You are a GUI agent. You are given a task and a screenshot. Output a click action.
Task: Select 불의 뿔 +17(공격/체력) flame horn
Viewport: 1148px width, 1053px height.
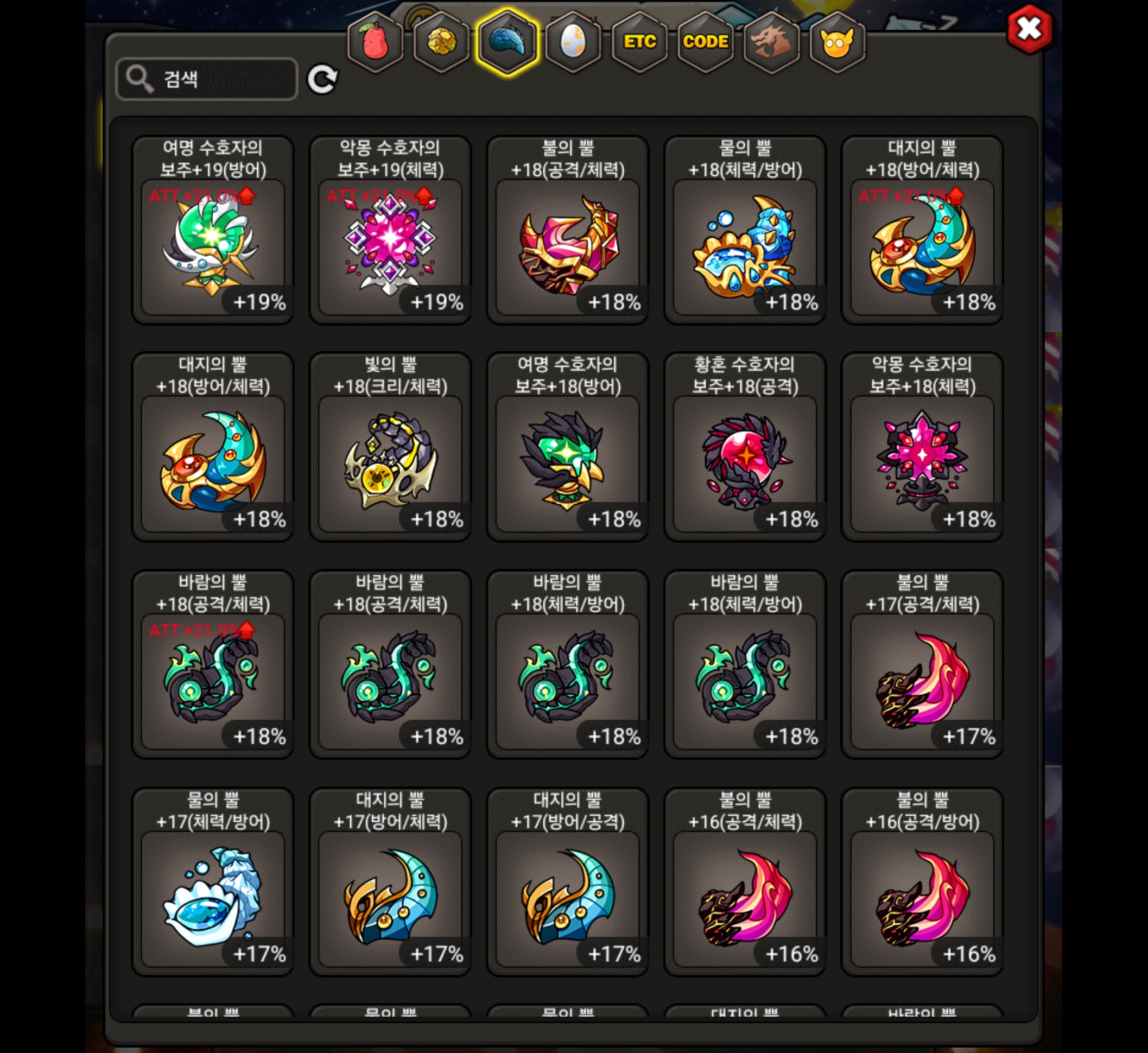(x=922, y=664)
